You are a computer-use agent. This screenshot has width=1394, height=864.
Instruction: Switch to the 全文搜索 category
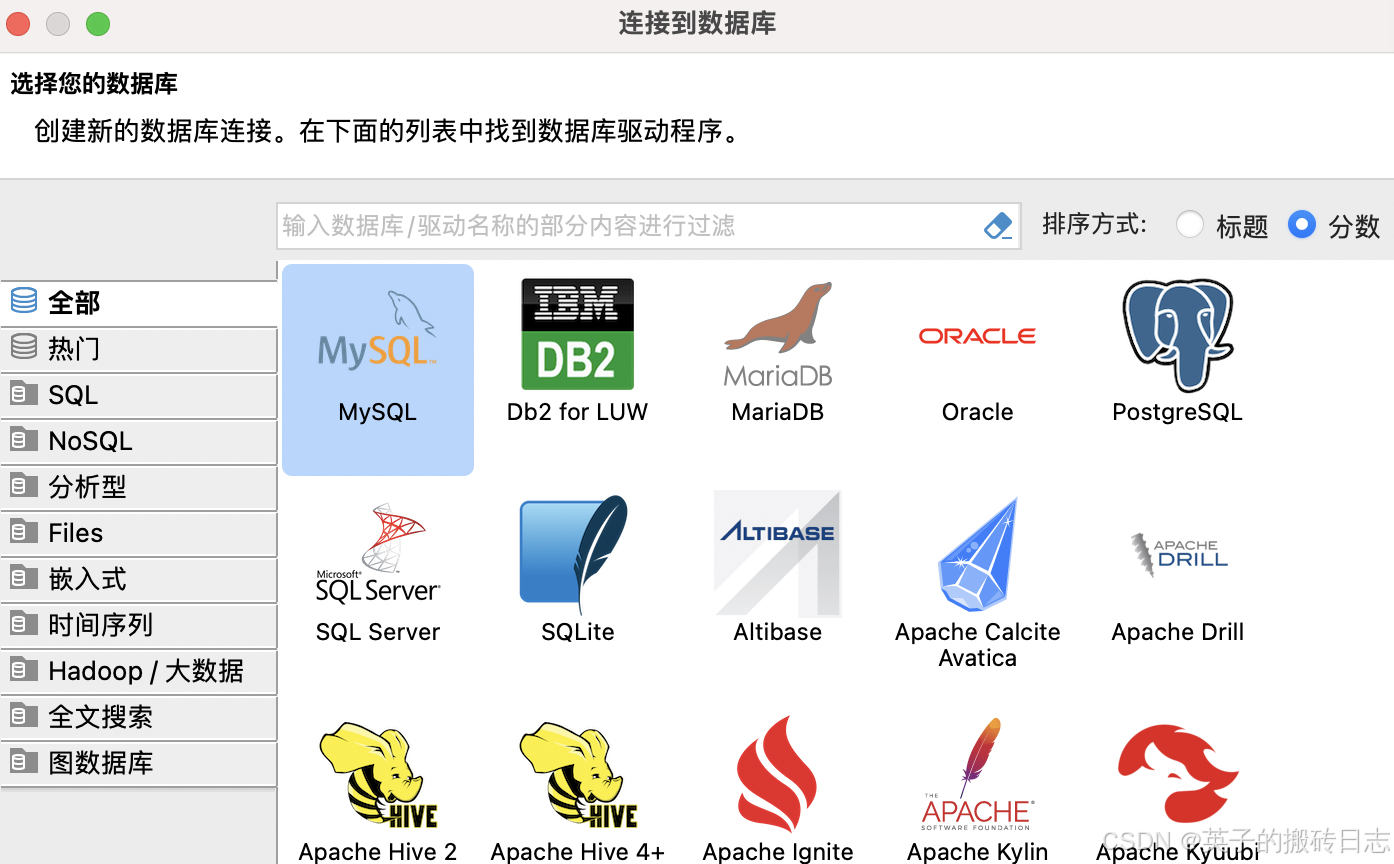click(139, 717)
